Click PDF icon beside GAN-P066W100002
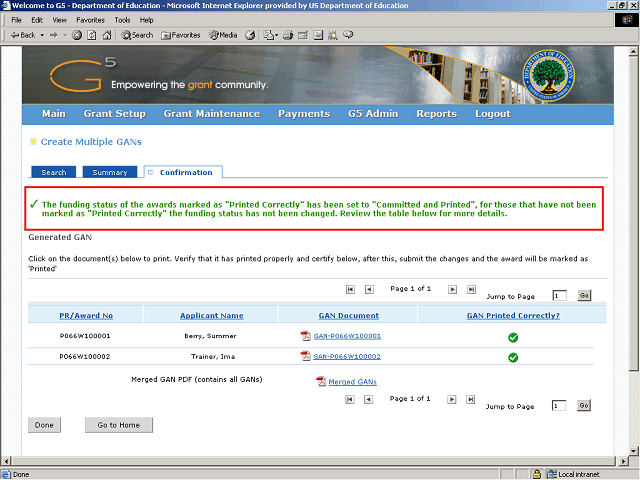Screen dimensions: 640x480 pos(306,356)
